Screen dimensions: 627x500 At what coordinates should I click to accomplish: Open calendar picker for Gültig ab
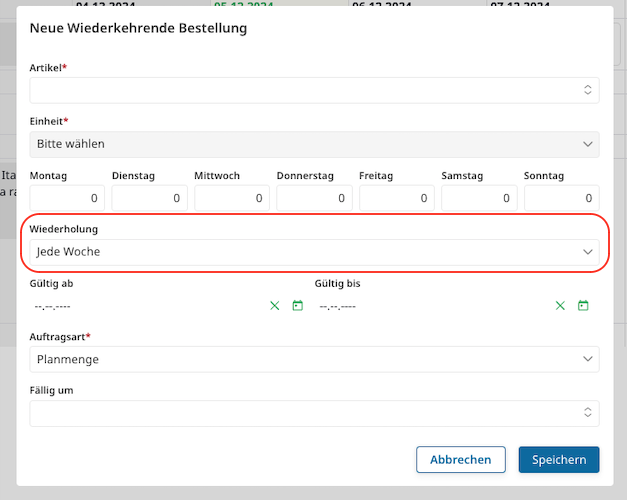(x=297, y=306)
